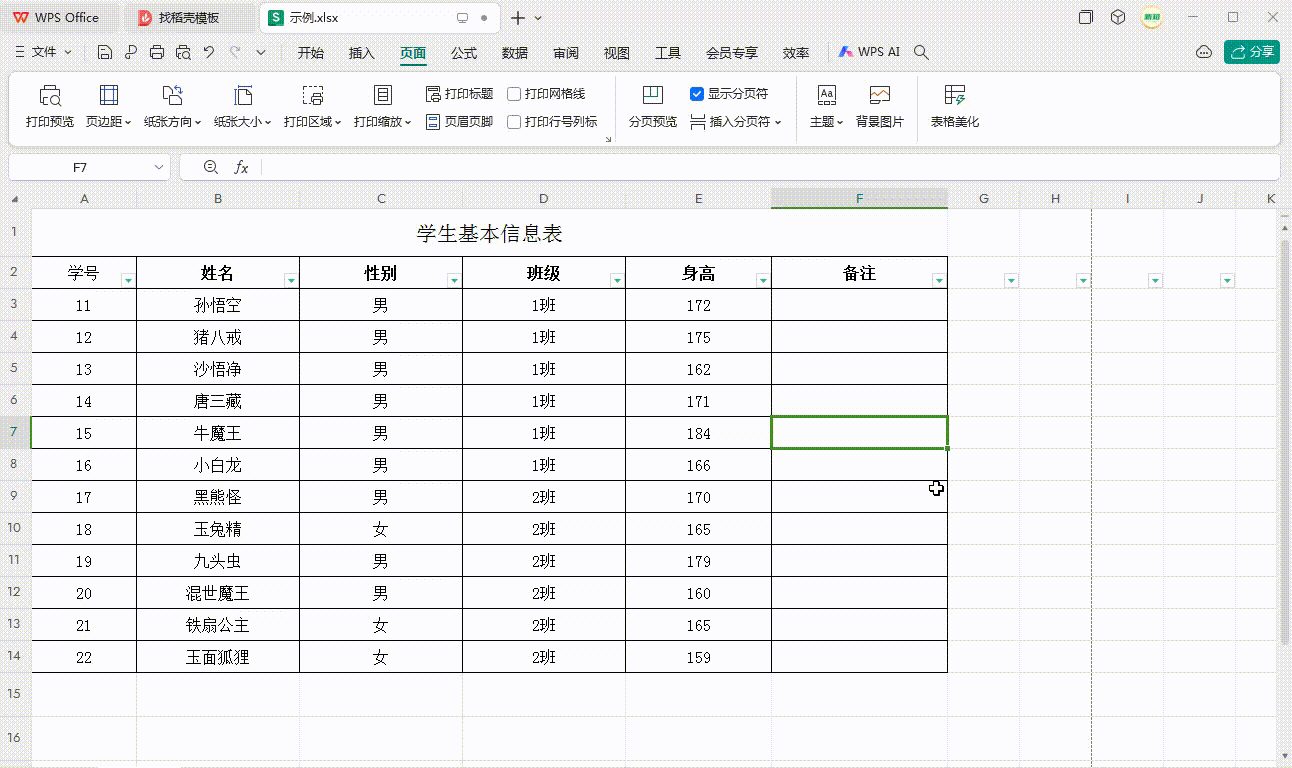Select the cell containing 铁扇公主

(x=218, y=625)
